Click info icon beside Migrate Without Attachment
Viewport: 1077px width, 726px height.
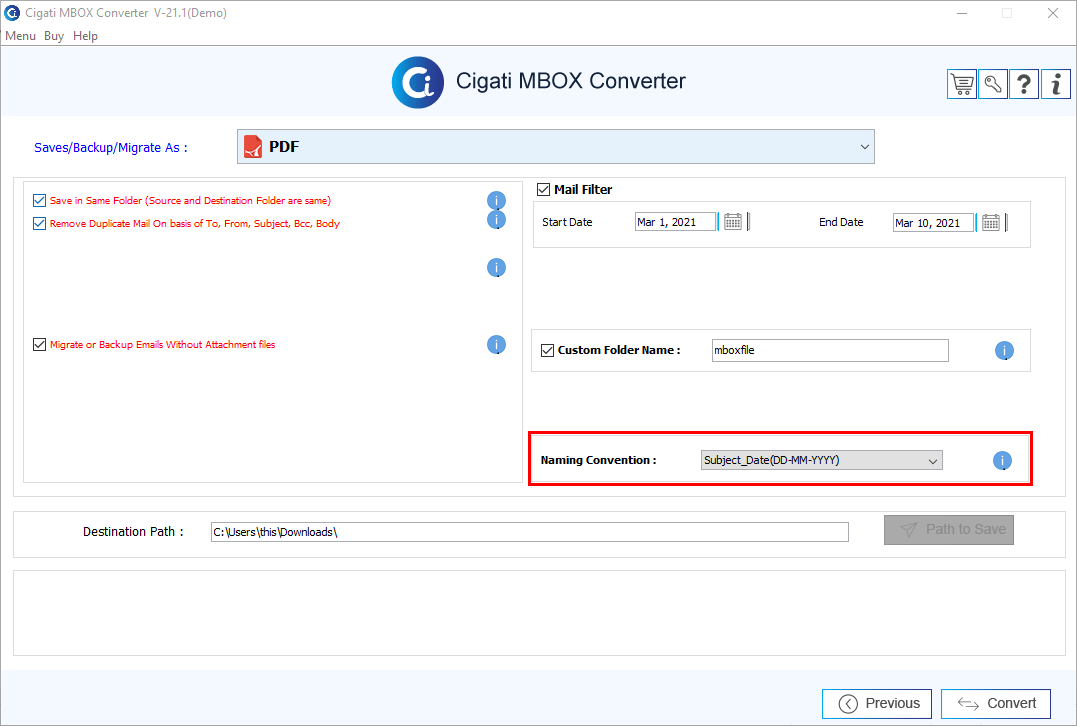click(497, 345)
